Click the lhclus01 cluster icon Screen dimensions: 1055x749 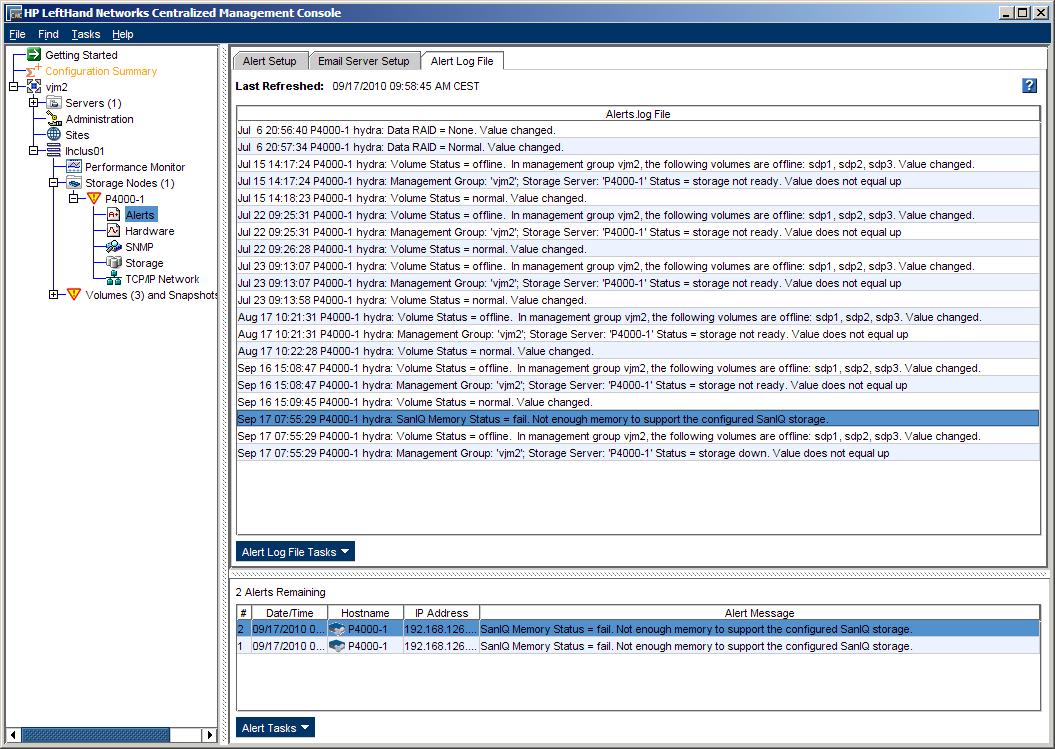click(54, 151)
